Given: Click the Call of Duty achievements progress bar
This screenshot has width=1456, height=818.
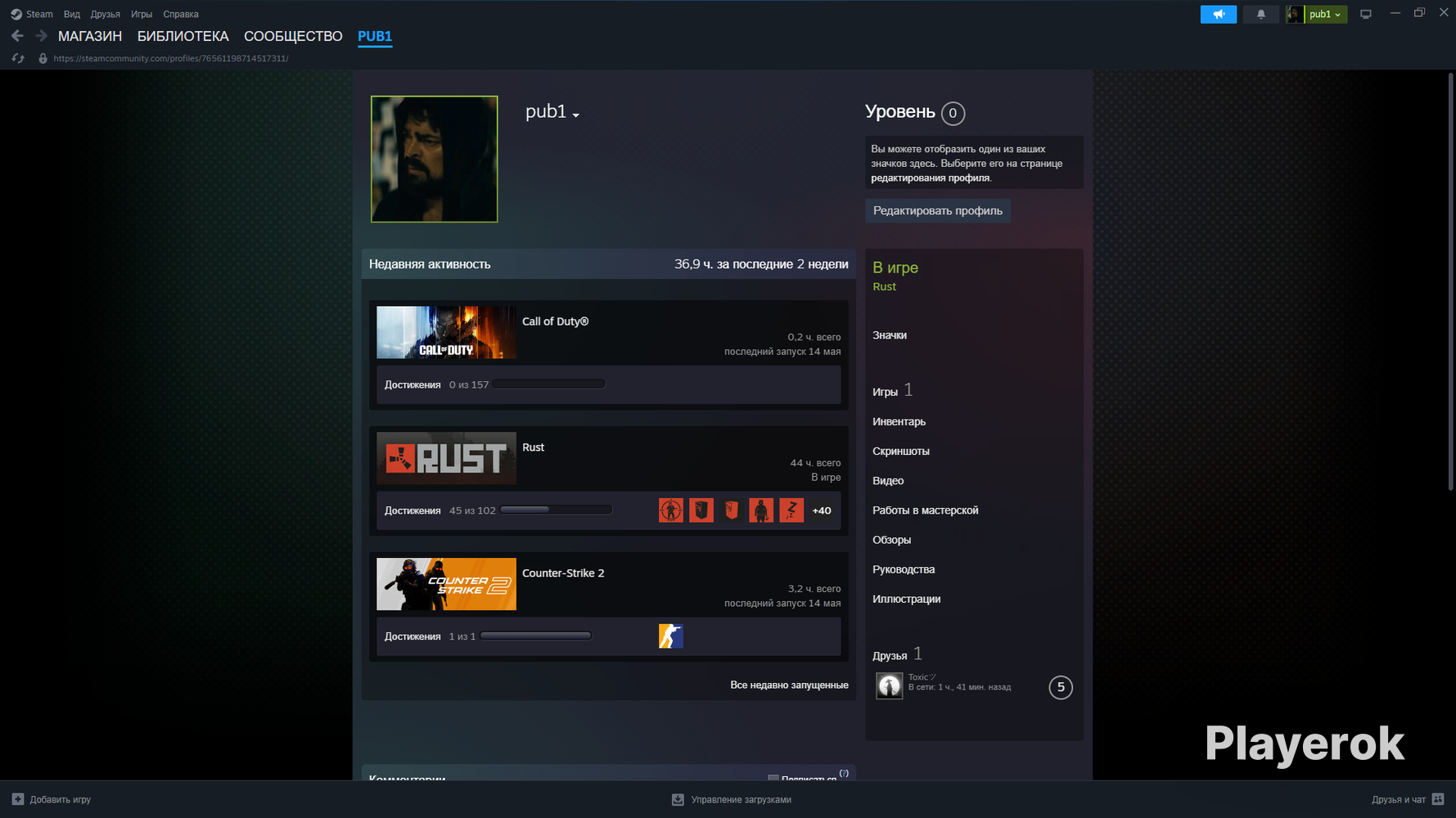Looking at the screenshot, I should click(549, 384).
